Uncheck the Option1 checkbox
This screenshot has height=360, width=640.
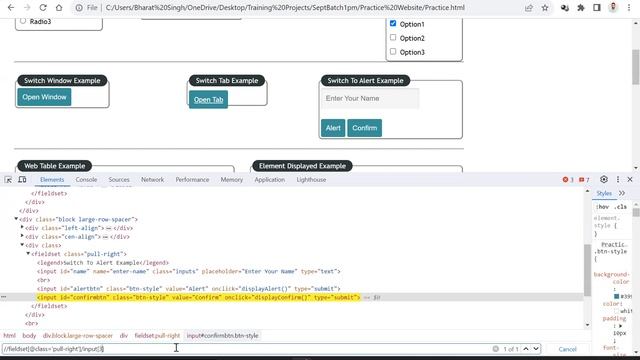point(393,23)
